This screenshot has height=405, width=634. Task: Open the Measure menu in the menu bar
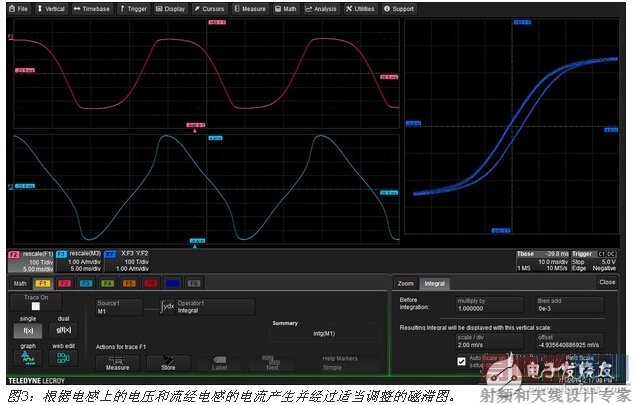250,8
